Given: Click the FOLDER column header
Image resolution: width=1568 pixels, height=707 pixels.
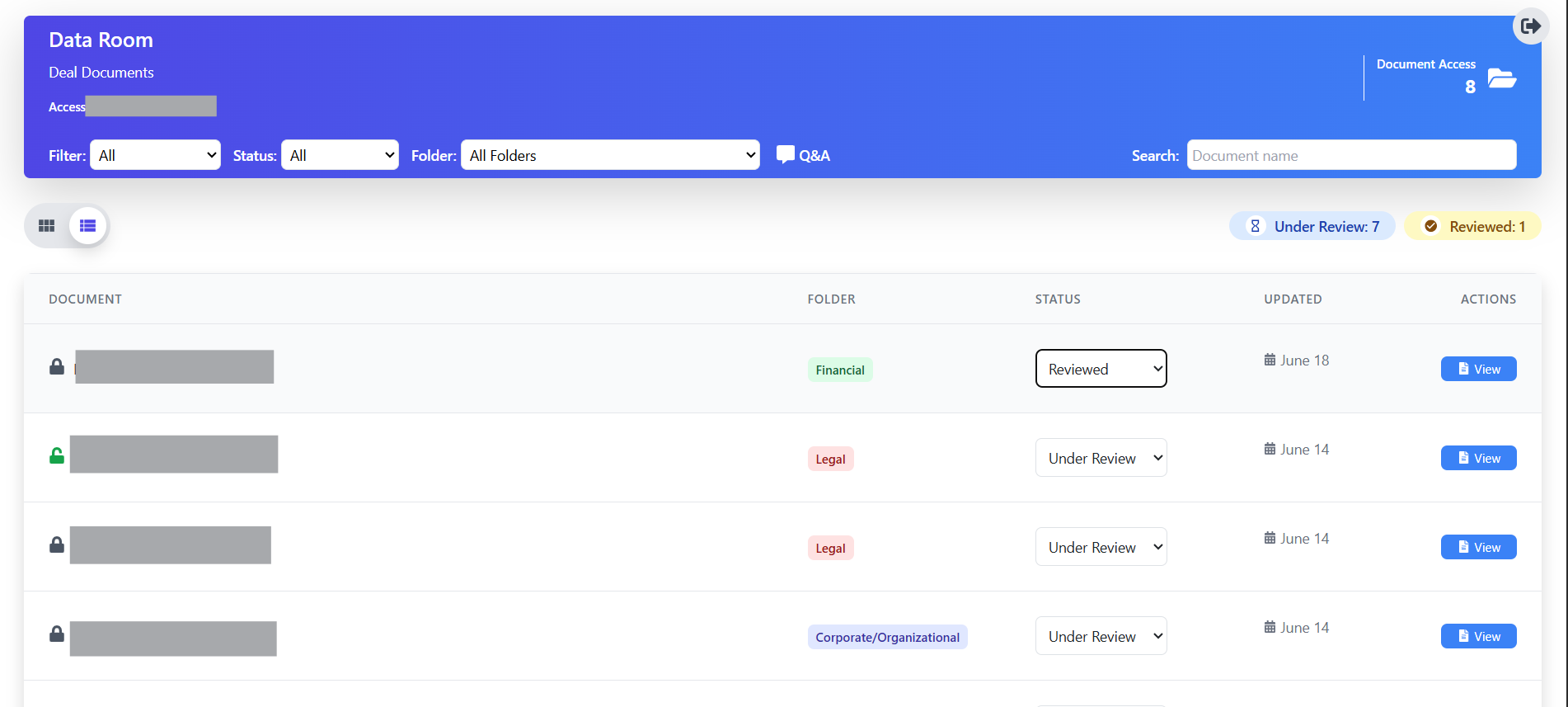Looking at the screenshot, I should [831, 299].
